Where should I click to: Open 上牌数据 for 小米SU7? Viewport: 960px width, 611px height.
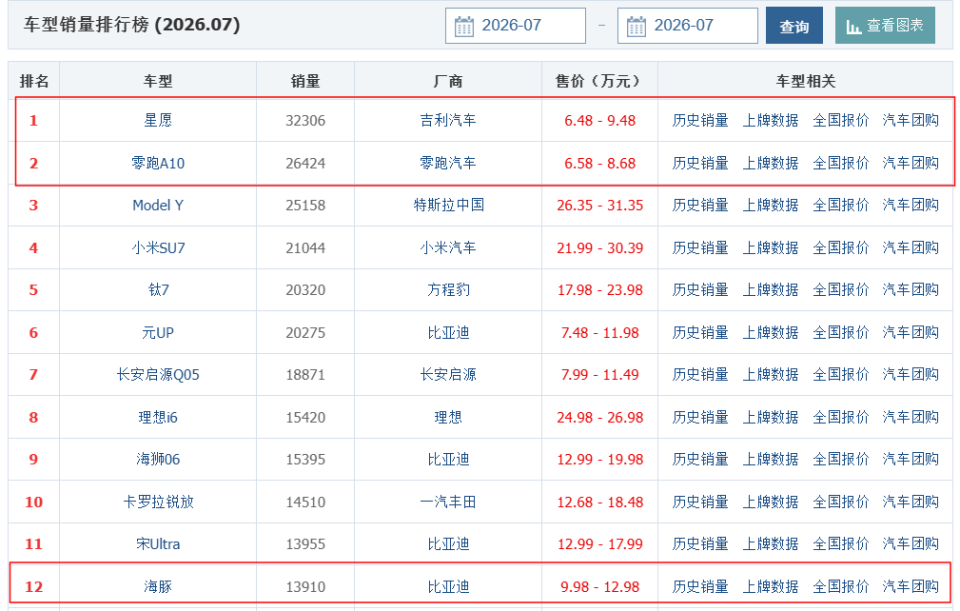click(x=770, y=248)
